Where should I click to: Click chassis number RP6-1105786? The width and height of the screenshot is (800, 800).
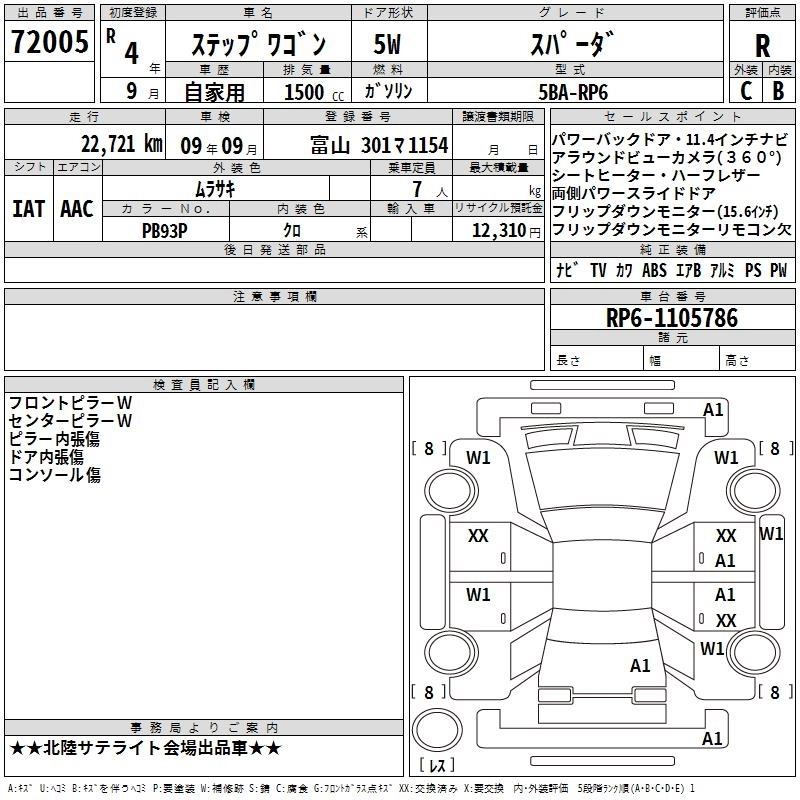coord(672,318)
